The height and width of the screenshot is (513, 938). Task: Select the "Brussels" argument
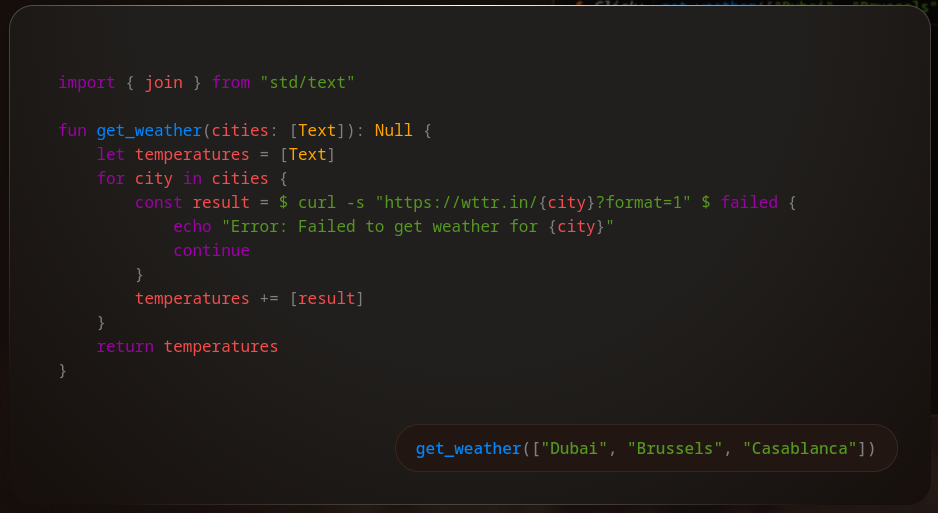click(675, 448)
